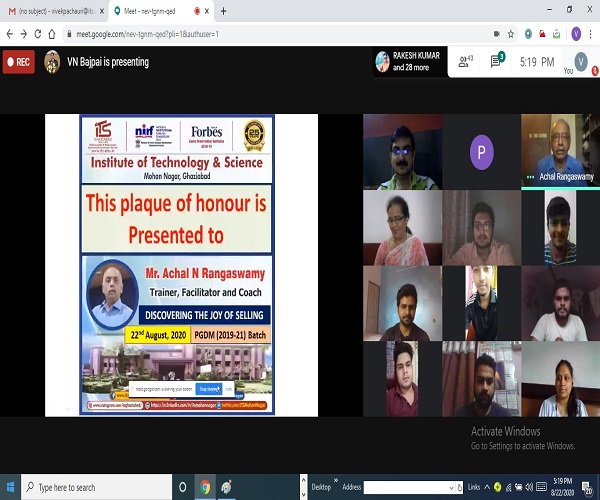This screenshot has height=500, width=600.
Task: Reload the Google Meet page
Action: tap(38, 34)
